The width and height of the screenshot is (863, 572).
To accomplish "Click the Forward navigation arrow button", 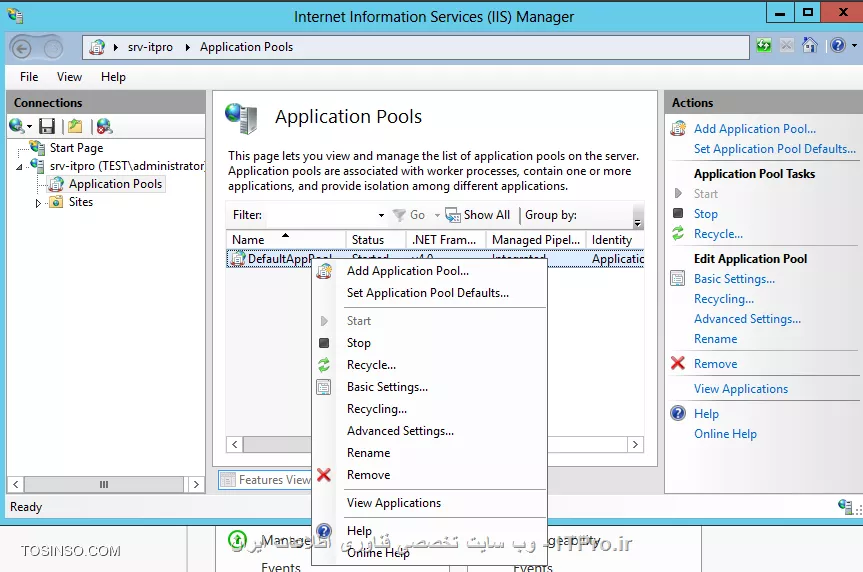I will click(53, 49).
